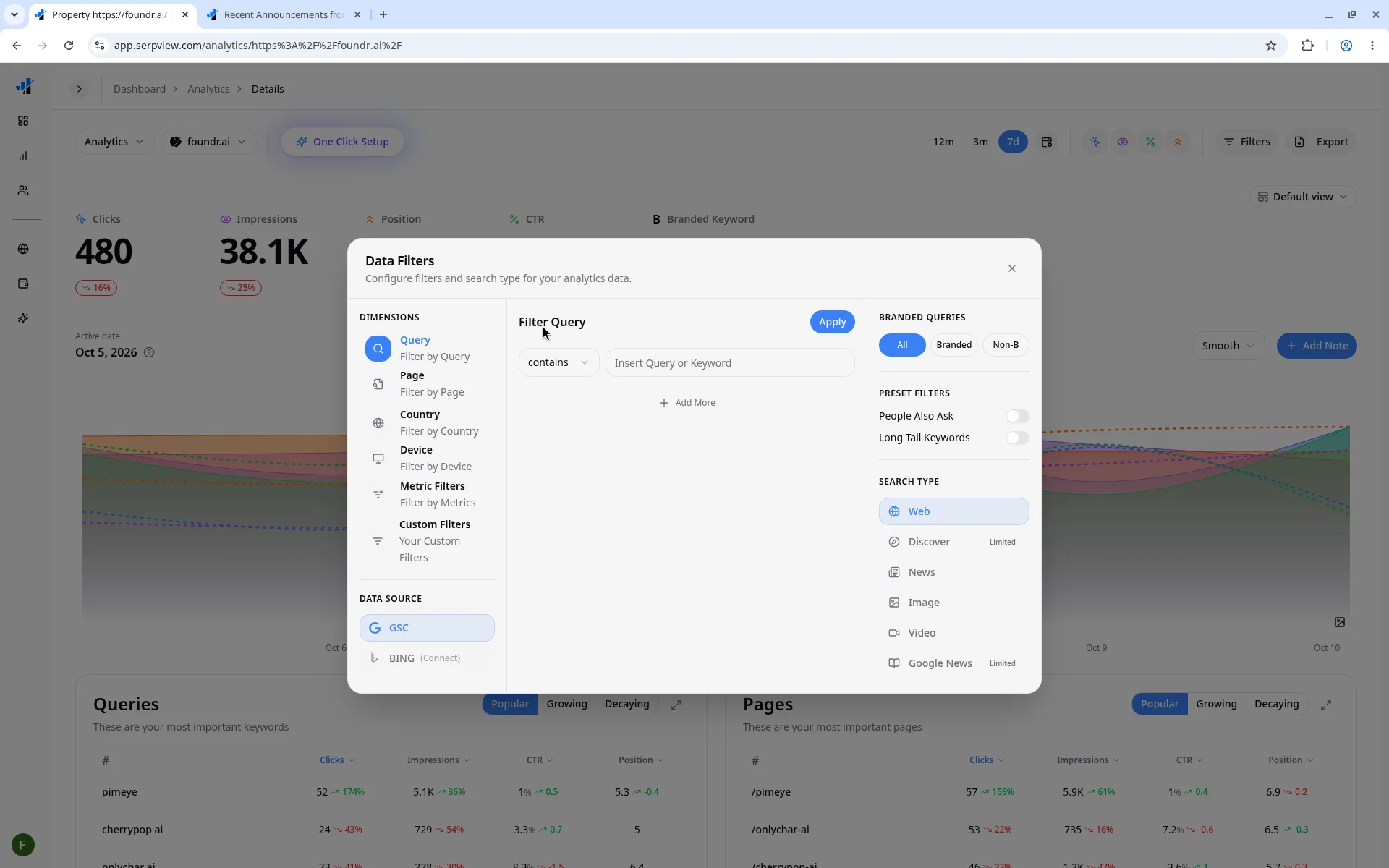Focus the Insert Query or Keyword field
Screen dimensions: 1389x868
pos(729,362)
